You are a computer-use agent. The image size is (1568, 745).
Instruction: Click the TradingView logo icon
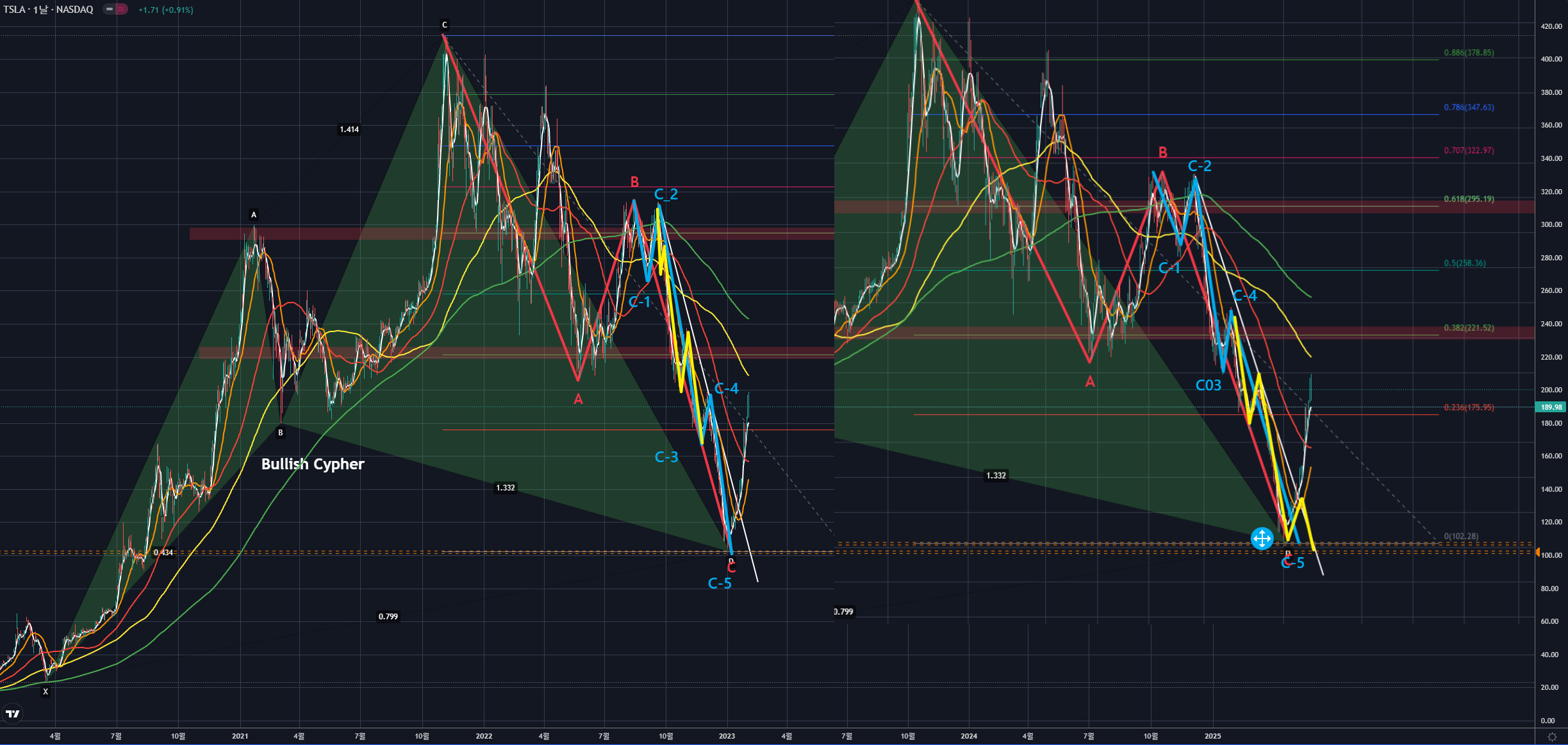click(12, 714)
